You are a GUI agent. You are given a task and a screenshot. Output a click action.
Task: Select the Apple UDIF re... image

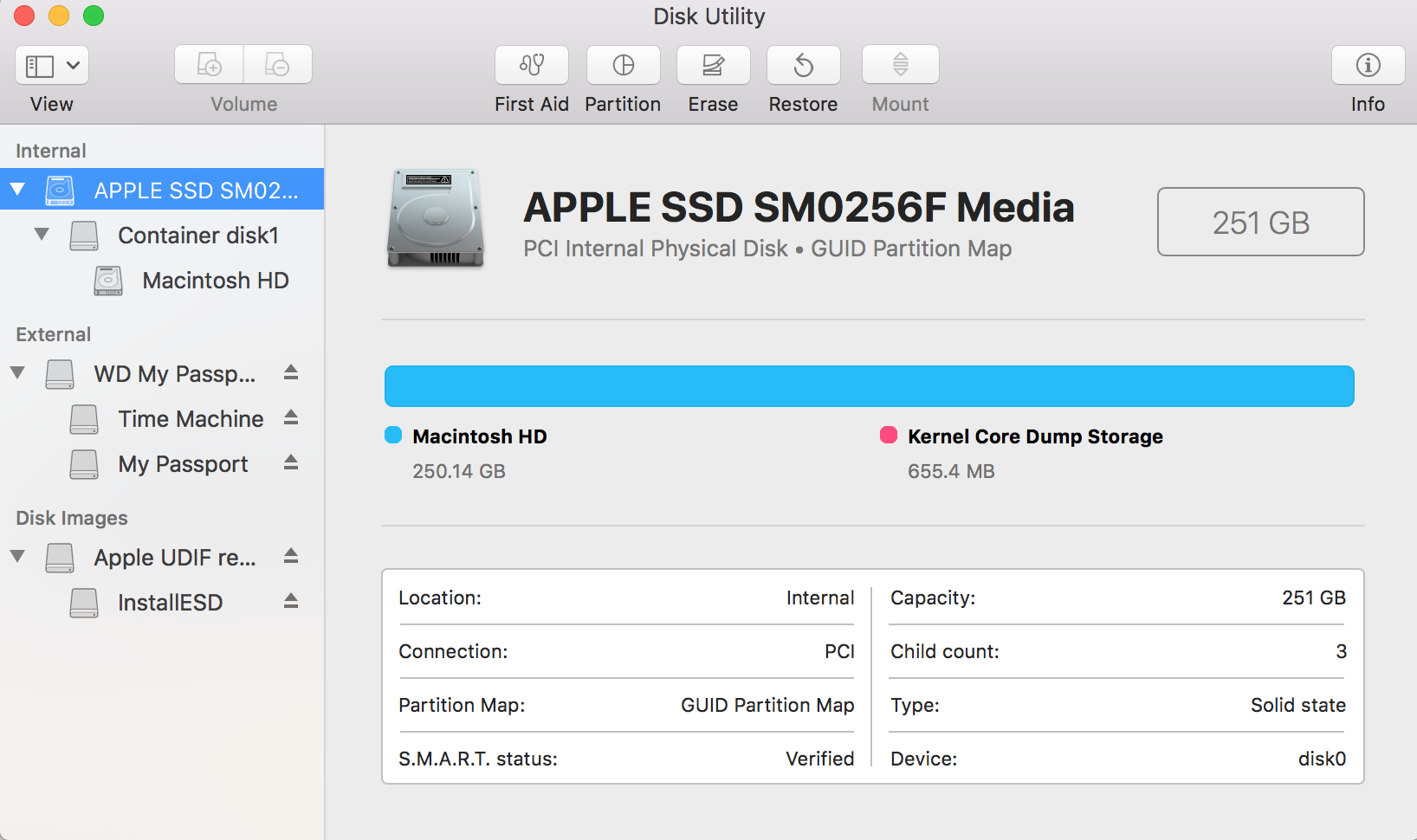(162, 557)
